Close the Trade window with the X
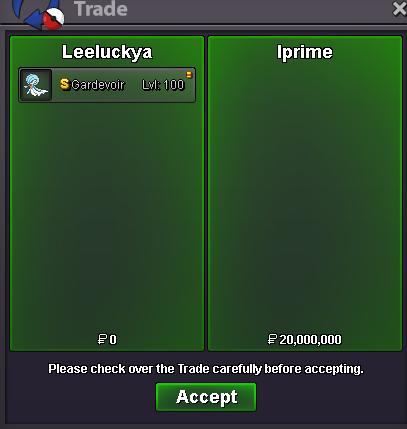This screenshot has width=407, height=429. pos(399,9)
